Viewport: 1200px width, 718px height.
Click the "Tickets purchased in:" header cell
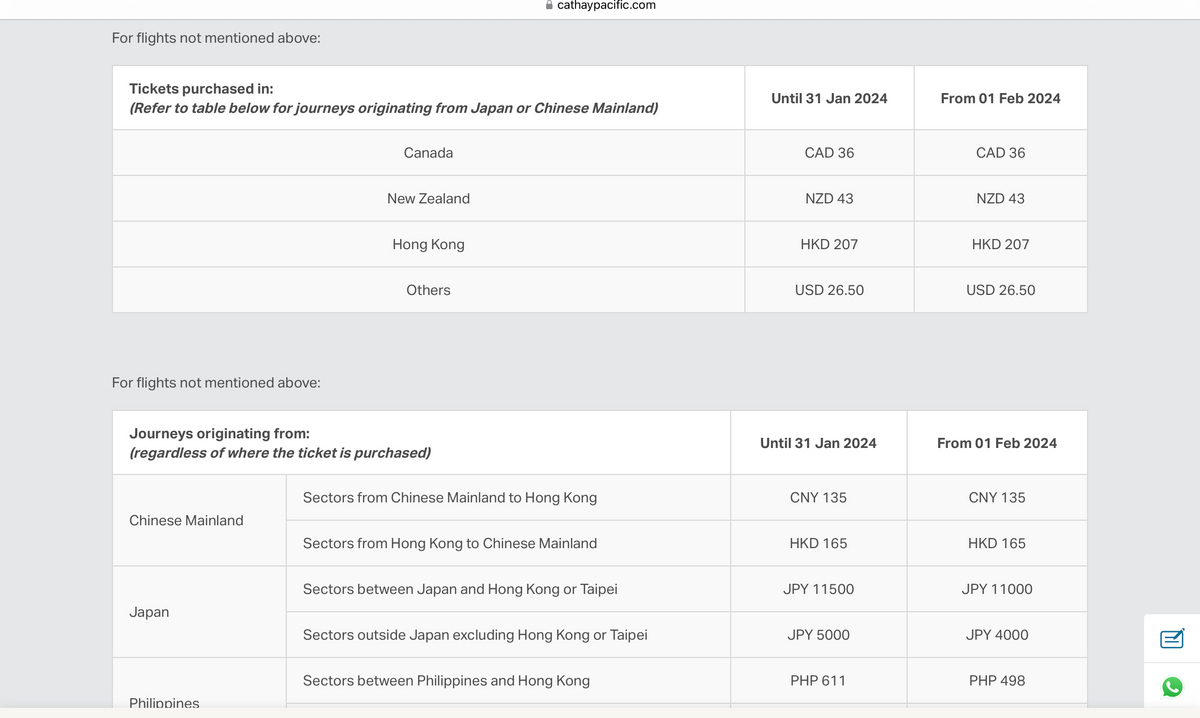201,89
